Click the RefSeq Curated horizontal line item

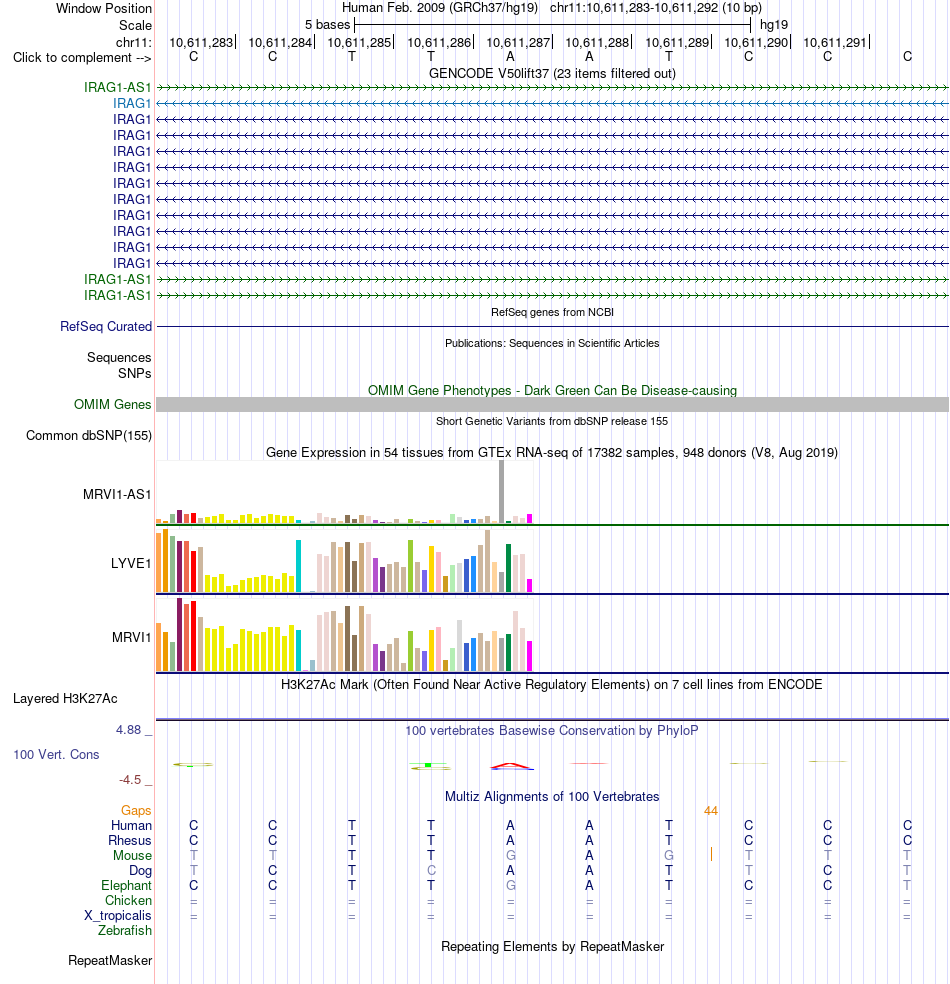pos(552,326)
